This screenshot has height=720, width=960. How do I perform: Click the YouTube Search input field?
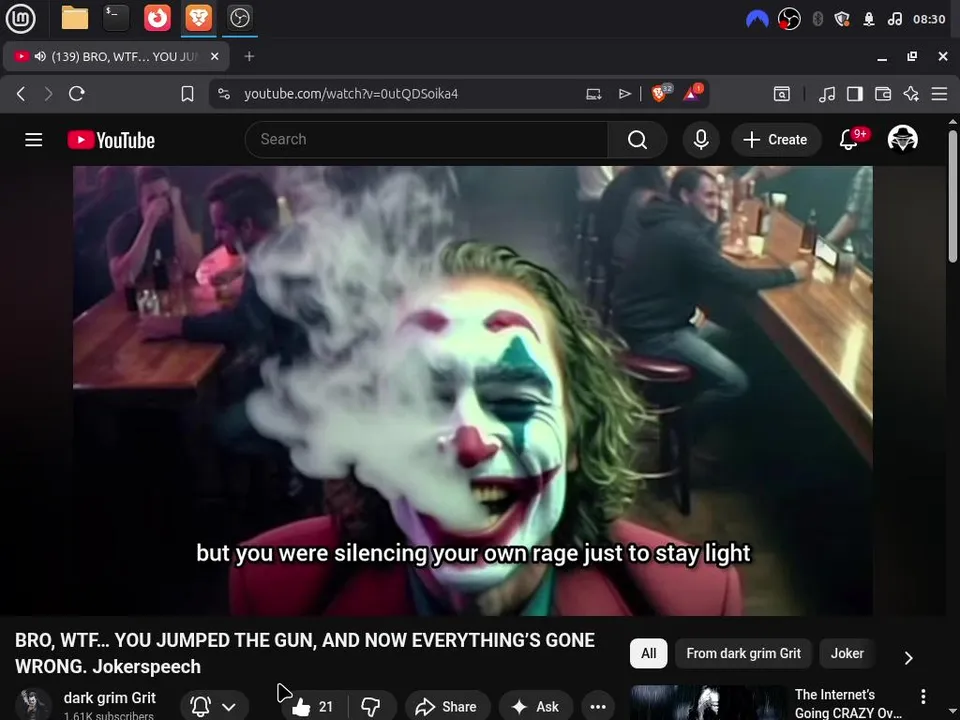click(x=427, y=140)
